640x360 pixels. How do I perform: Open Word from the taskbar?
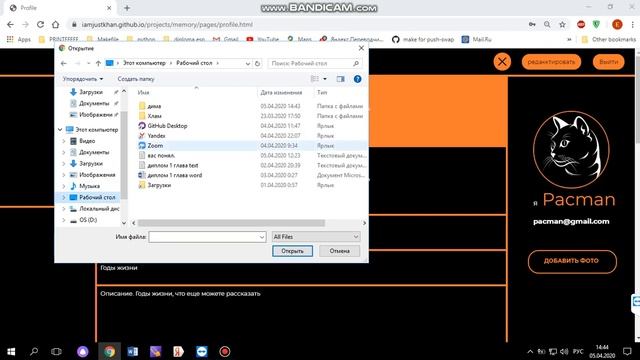[x=133, y=351]
